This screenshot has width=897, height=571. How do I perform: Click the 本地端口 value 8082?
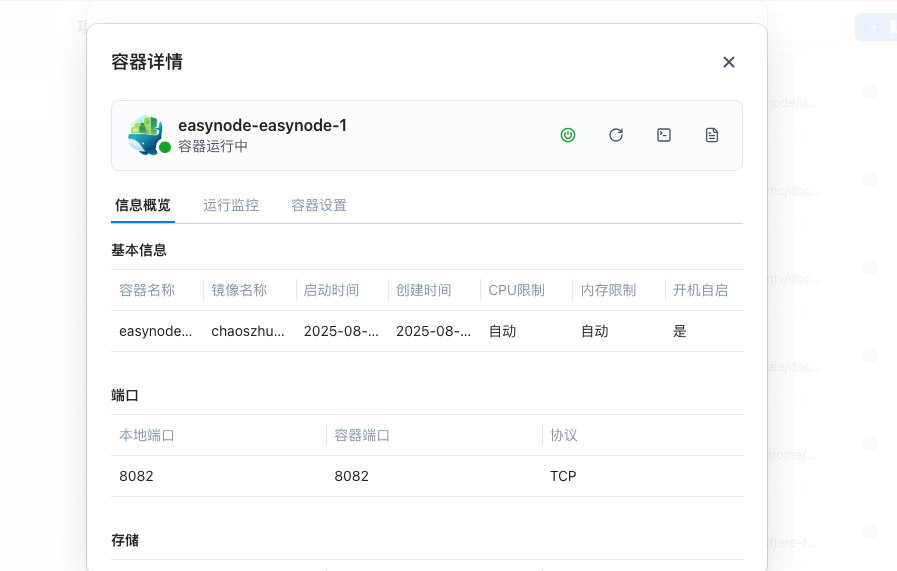pos(136,476)
